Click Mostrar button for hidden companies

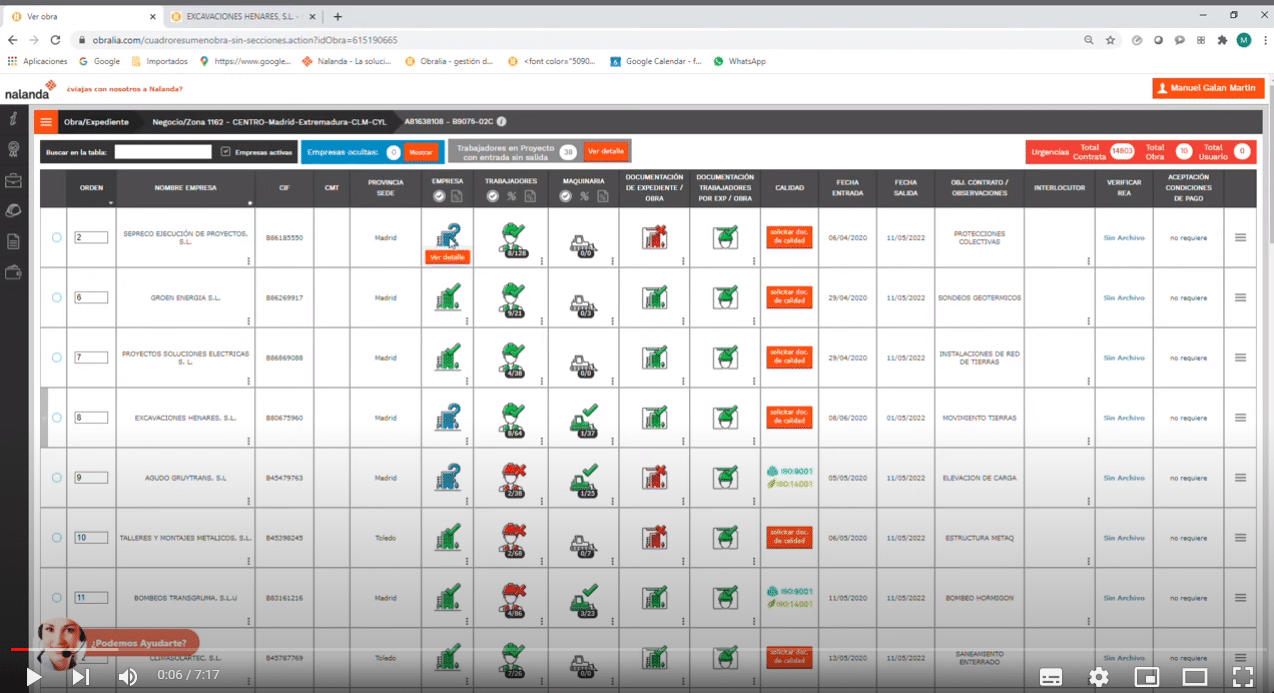tap(420, 152)
